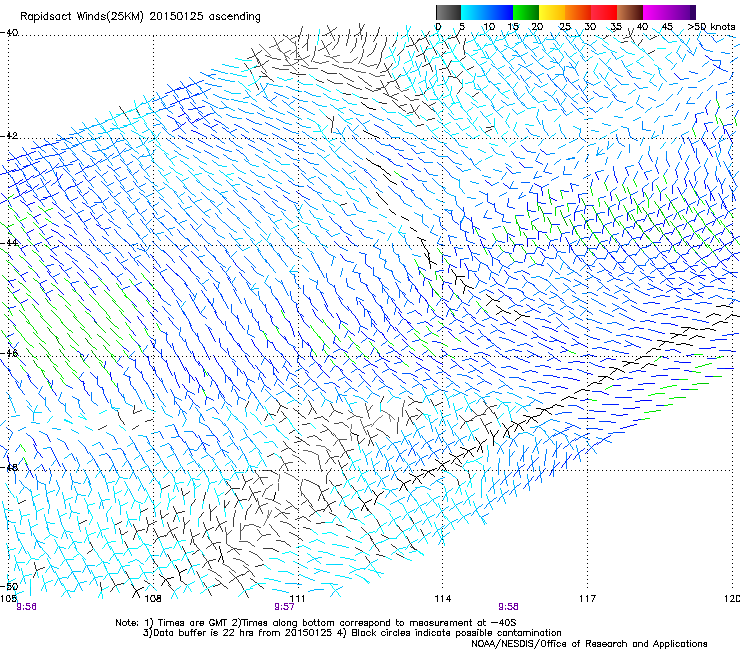This screenshot has height=650, width=740.
Task: Click the red 30-35 knots color segment
Action: click(x=604, y=12)
